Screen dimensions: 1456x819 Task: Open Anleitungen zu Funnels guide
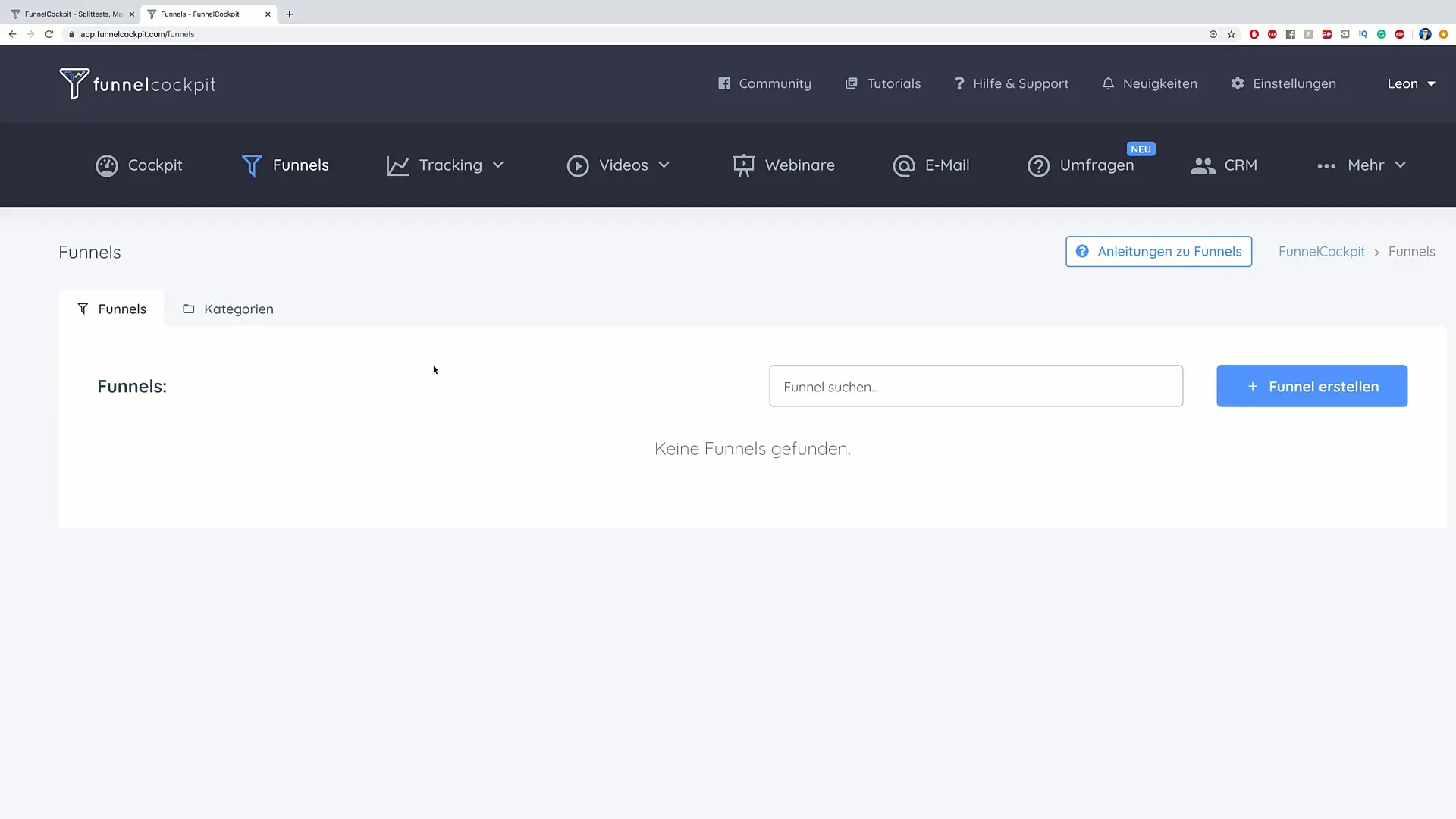coord(1158,251)
